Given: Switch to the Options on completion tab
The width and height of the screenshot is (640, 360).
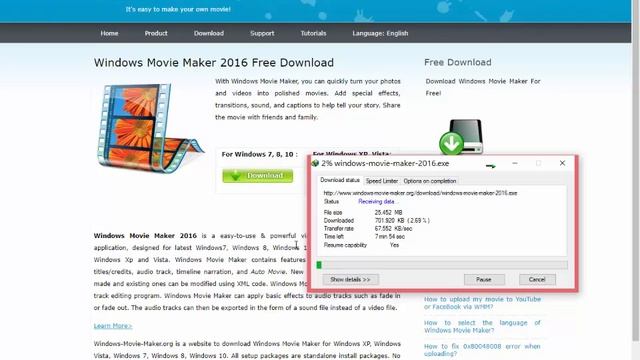Looking at the screenshot, I should coord(430,181).
